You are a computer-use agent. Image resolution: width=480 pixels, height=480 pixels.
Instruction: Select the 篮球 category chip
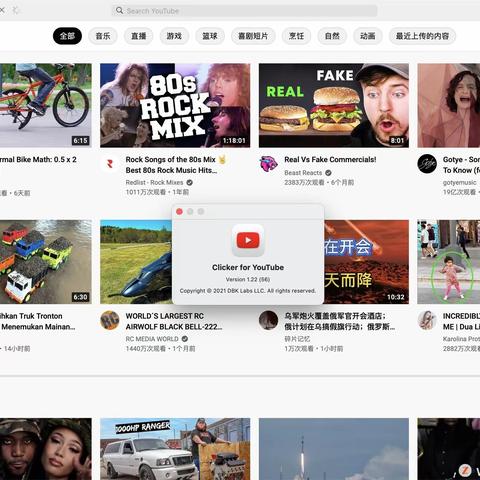tap(210, 36)
